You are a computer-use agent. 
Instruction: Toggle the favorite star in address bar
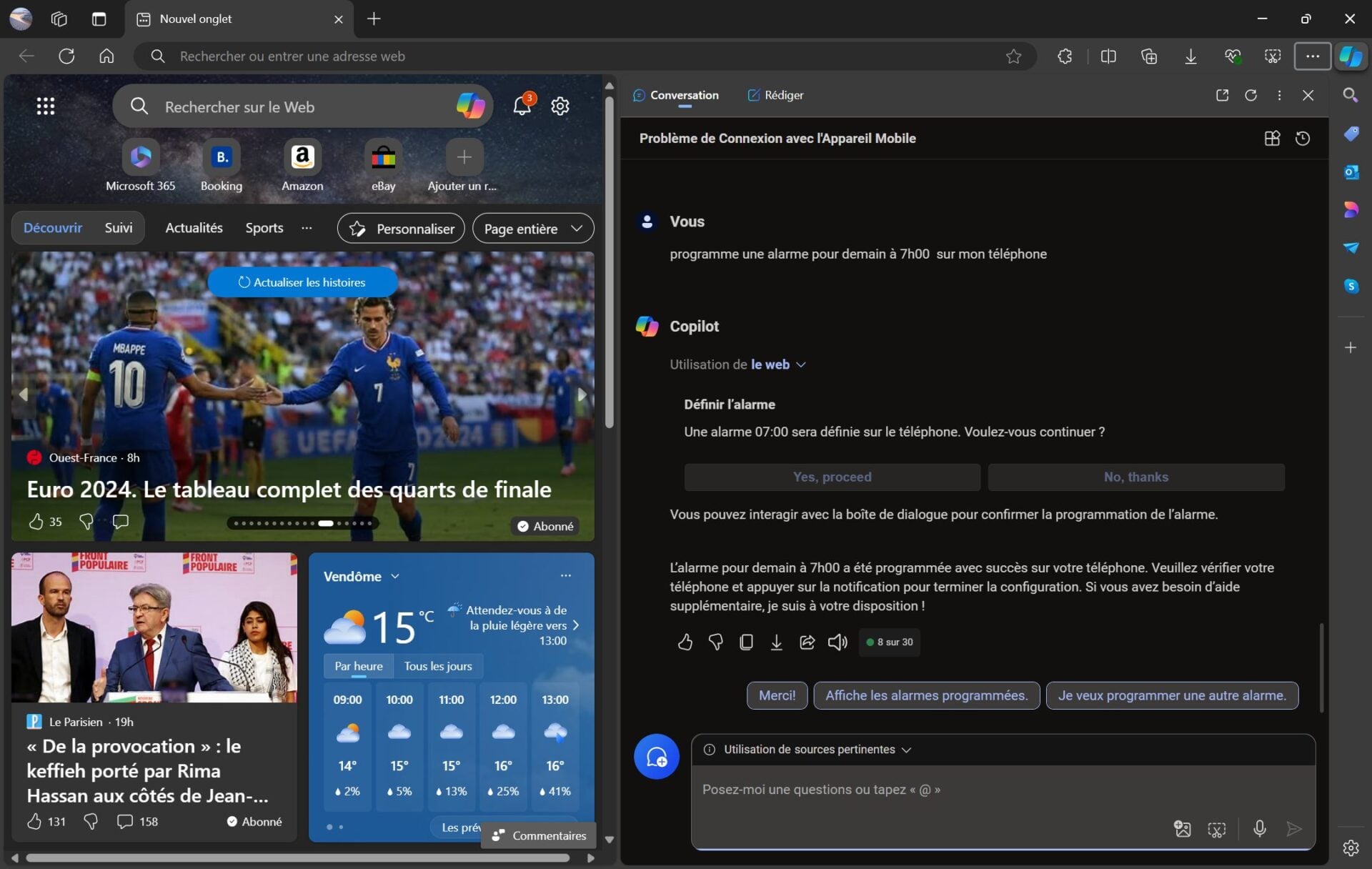1013,56
